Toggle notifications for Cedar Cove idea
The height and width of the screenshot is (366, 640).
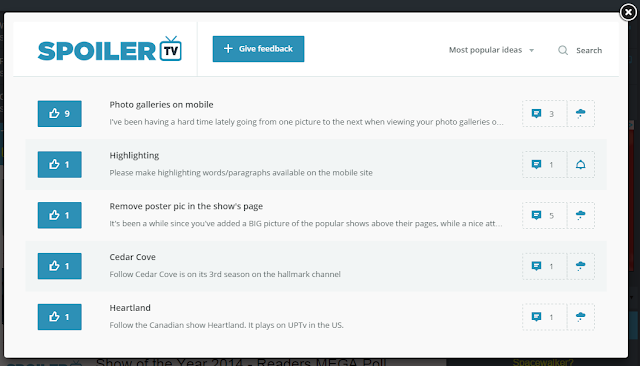click(580, 266)
